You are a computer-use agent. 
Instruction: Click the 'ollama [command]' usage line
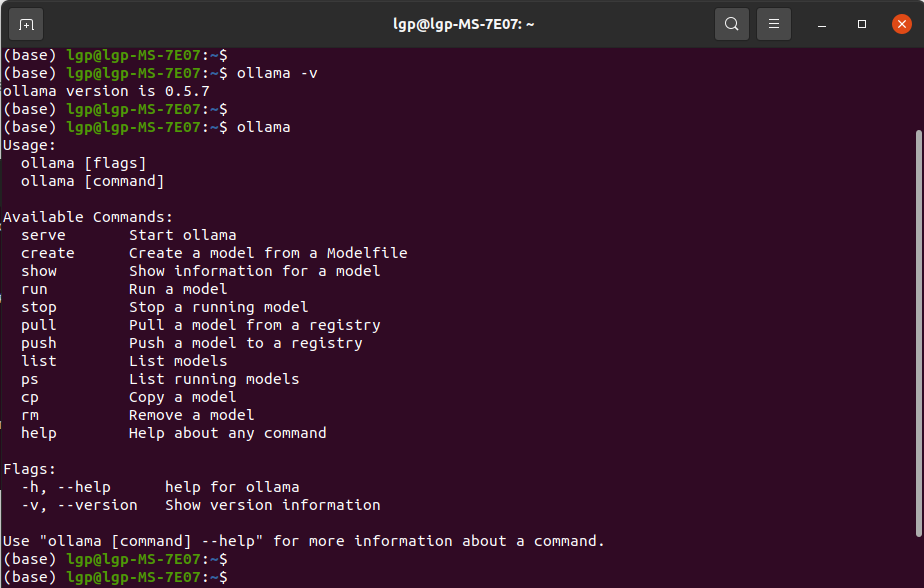click(93, 181)
